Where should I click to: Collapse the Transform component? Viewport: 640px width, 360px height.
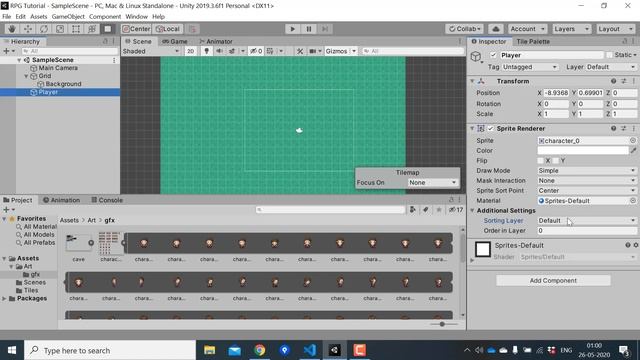[472, 81]
